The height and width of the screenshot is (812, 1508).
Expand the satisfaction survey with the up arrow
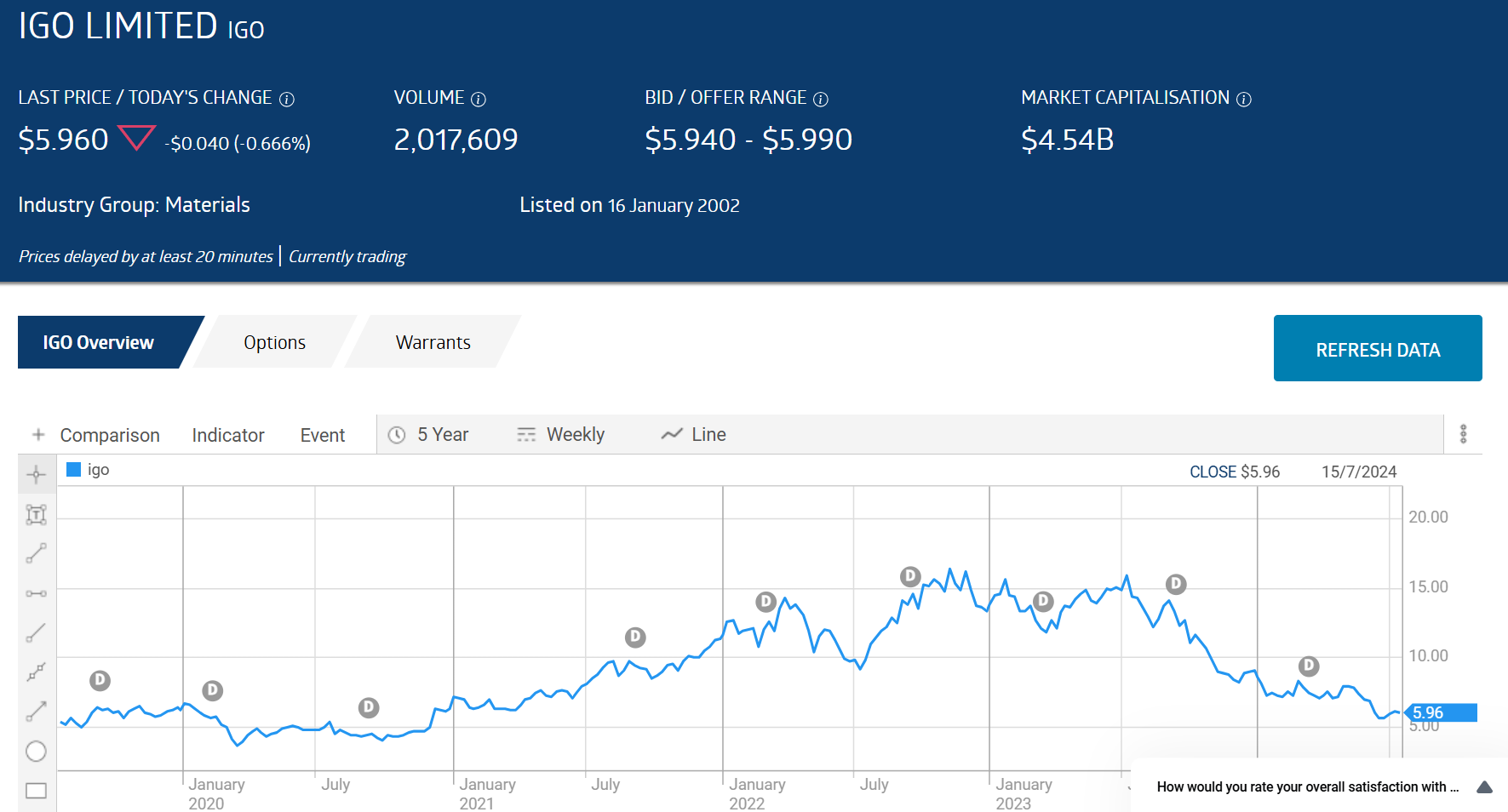[1485, 786]
